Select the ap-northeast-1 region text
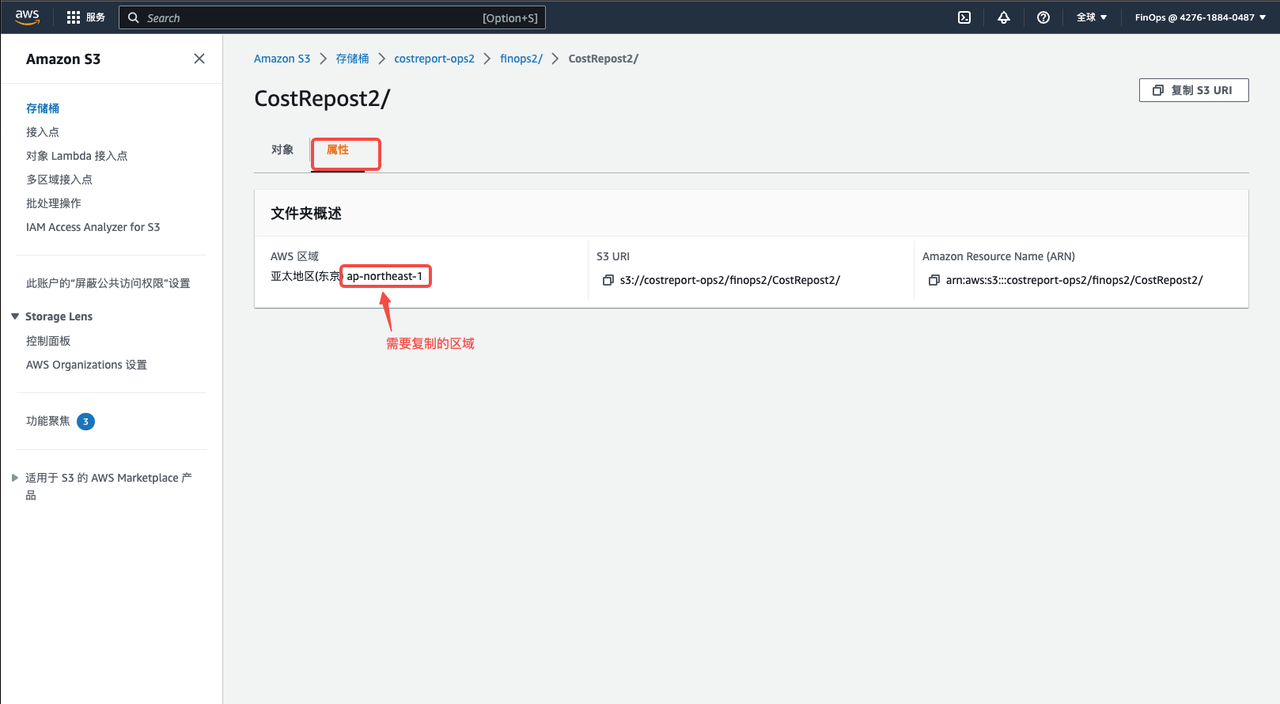The height and width of the screenshot is (704, 1280). point(385,276)
